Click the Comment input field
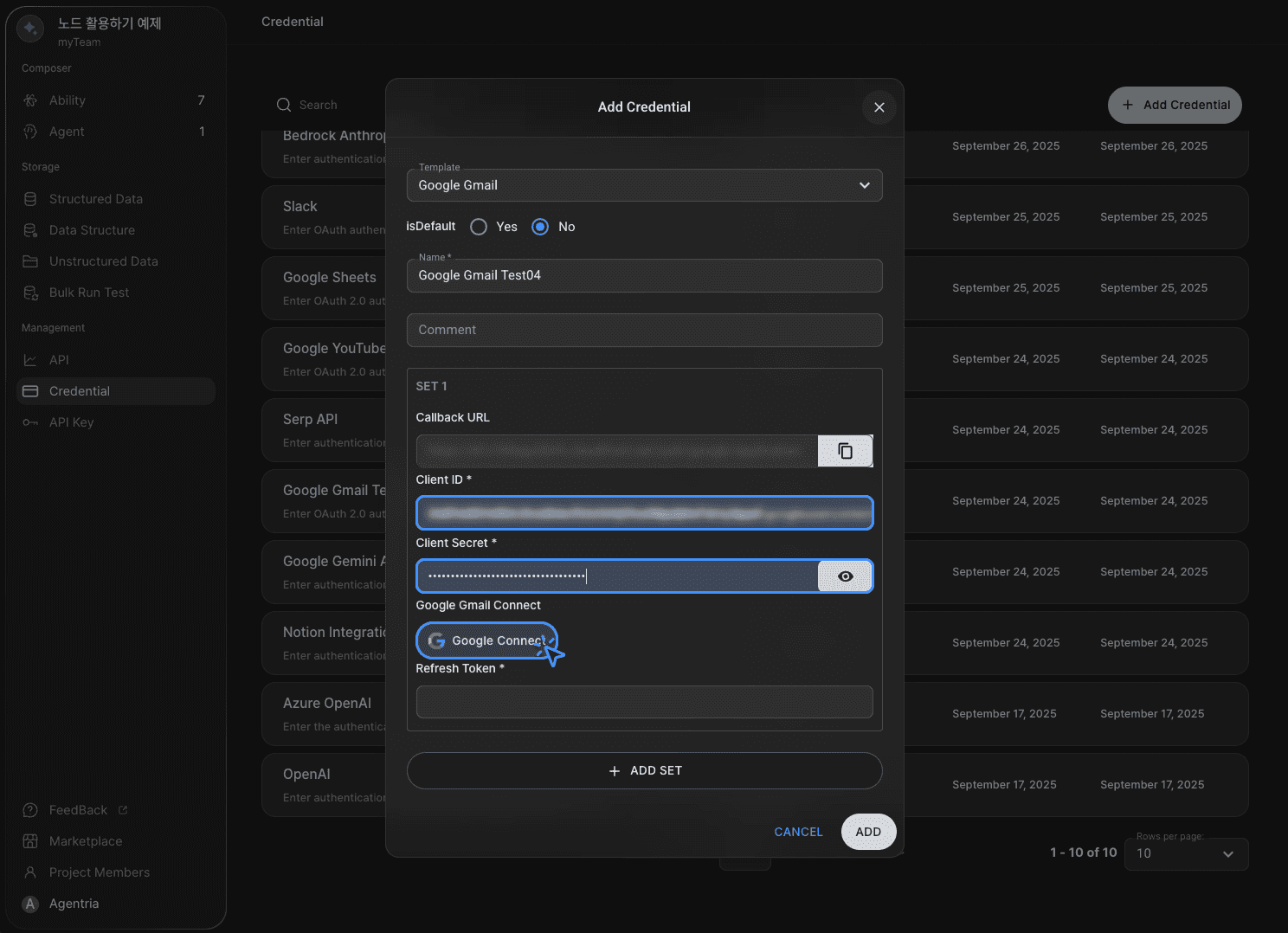The height and width of the screenshot is (933, 1288). pos(645,330)
